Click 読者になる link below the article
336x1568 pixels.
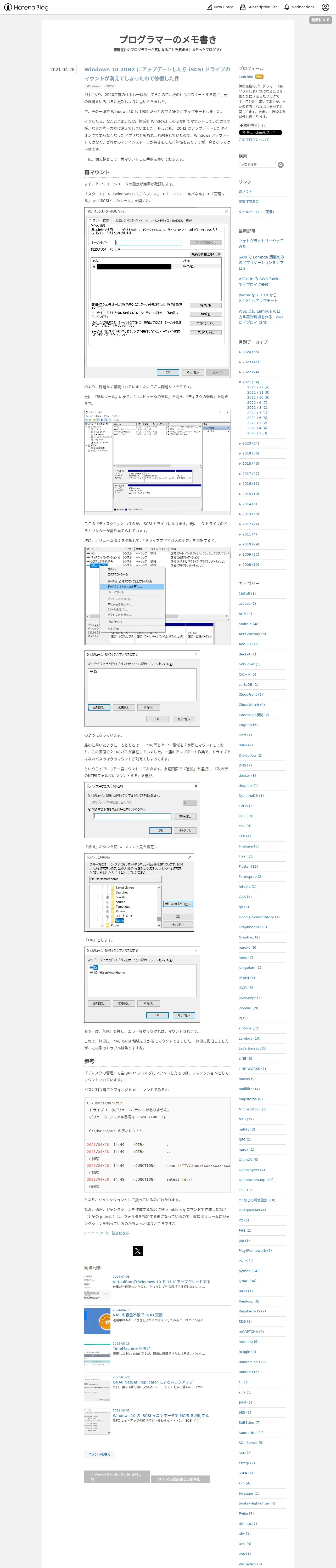tap(120, 1233)
